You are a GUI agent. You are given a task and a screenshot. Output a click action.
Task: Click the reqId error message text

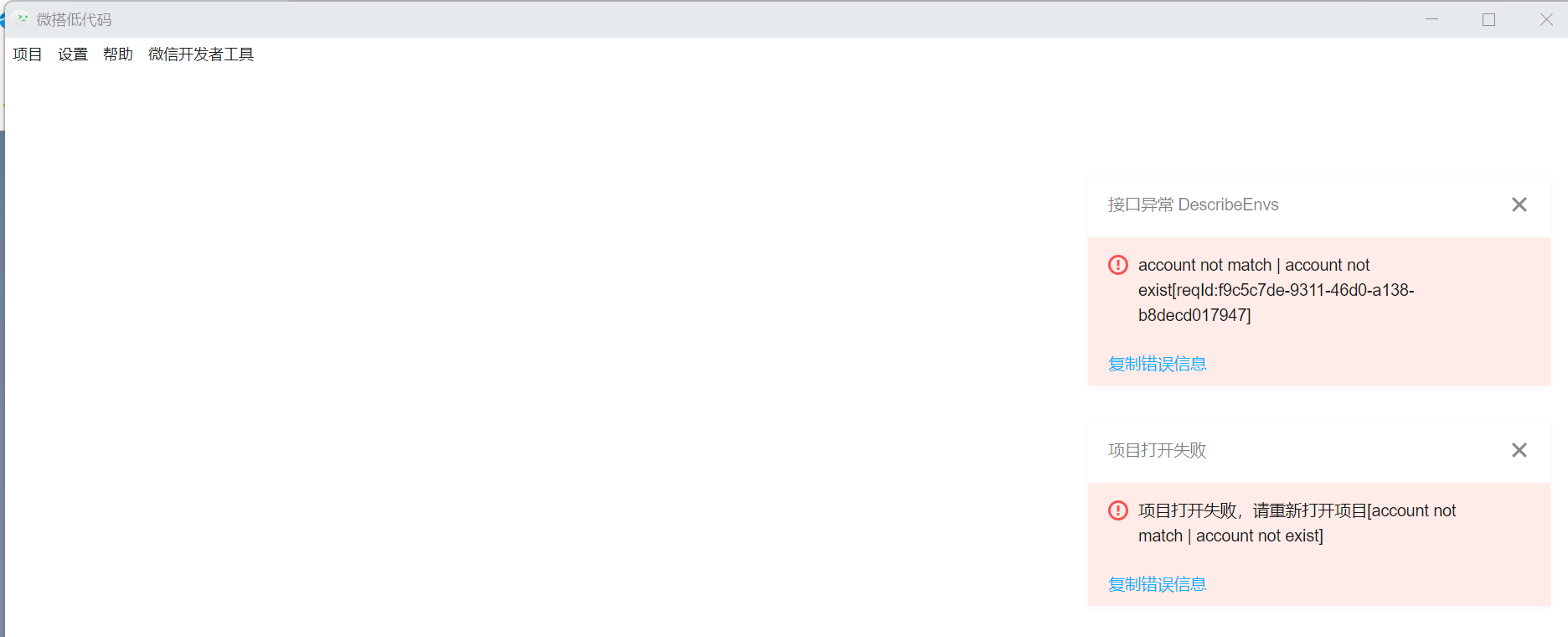[1276, 290]
